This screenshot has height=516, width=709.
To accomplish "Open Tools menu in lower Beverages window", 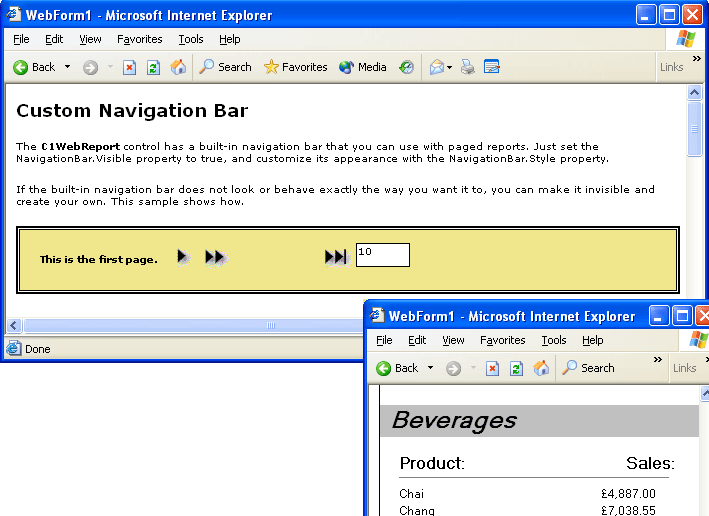I will [x=554, y=340].
